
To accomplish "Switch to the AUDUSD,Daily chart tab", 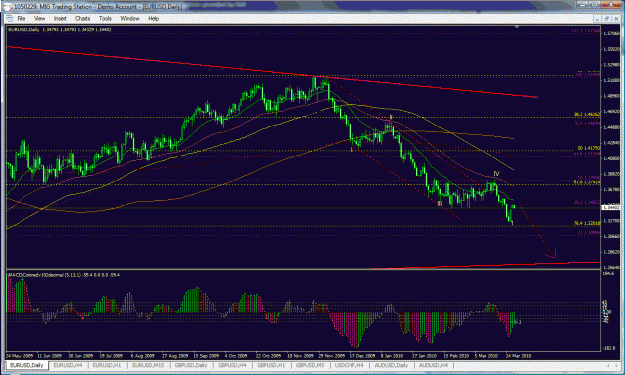I will (391, 365).
